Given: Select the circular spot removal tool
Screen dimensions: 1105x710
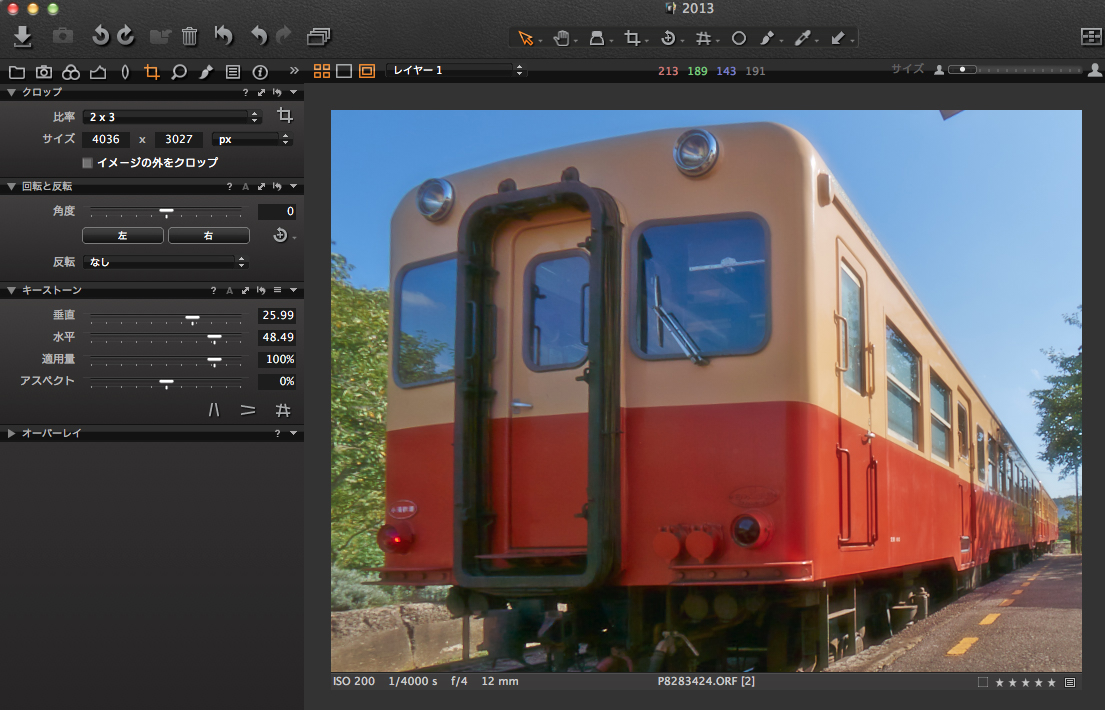Looking at the screenshot, I should point(739,38).
